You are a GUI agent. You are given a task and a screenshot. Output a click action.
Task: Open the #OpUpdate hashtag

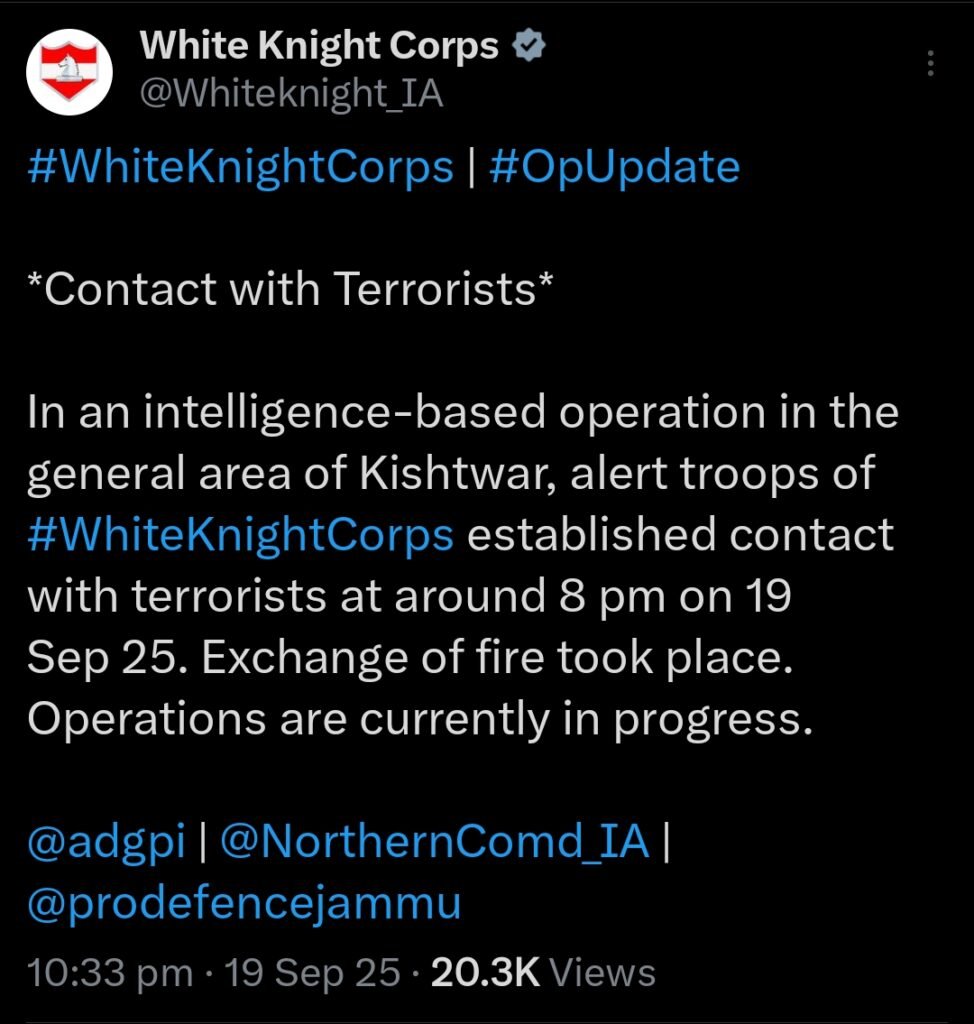(x=614, y=167)
